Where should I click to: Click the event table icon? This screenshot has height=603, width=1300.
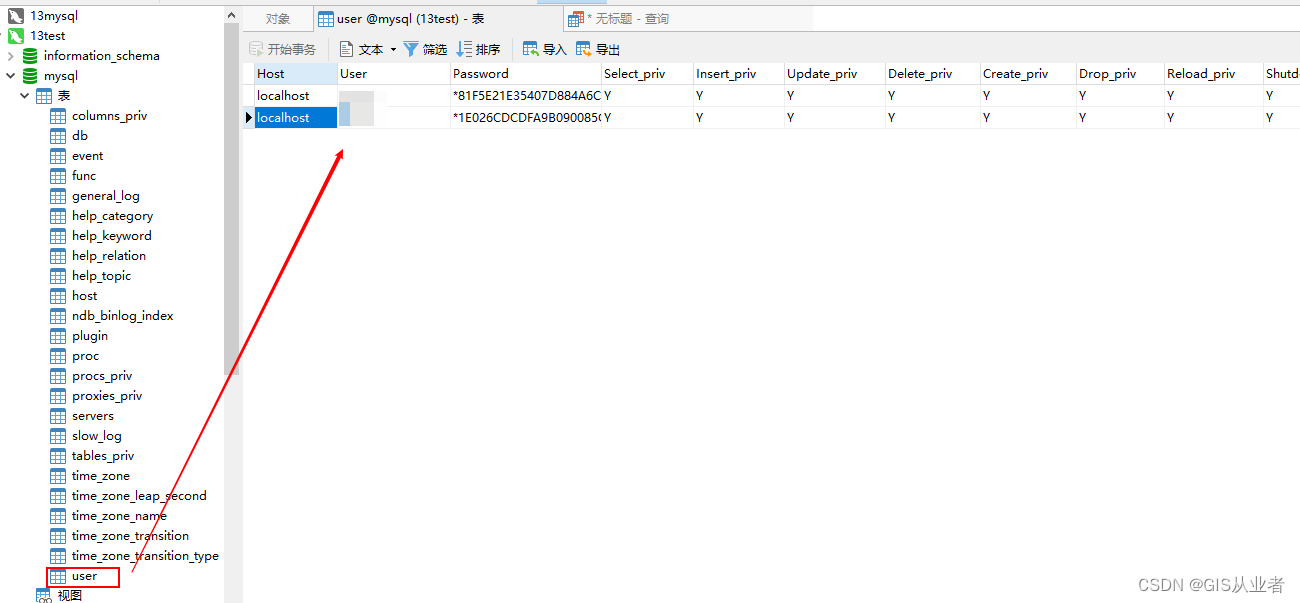58,156
